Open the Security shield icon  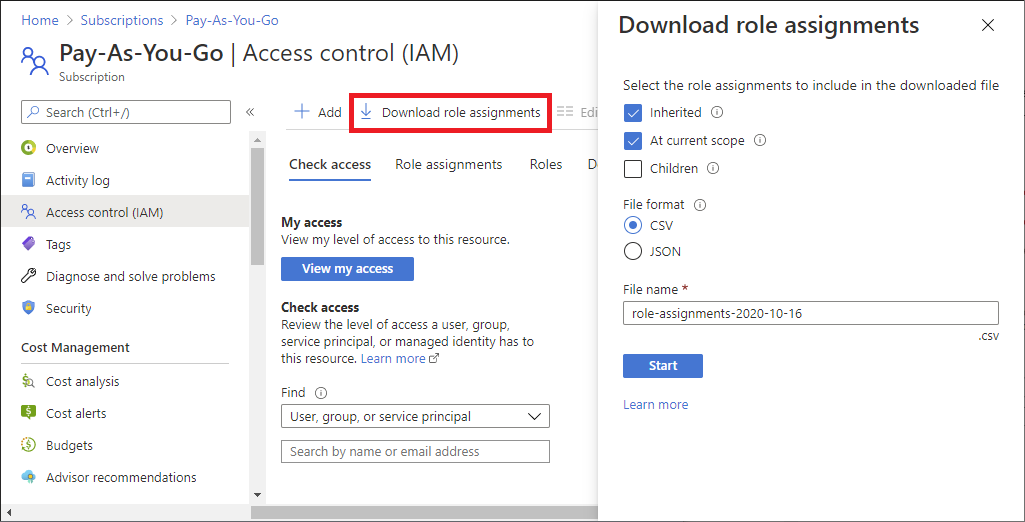28,308
